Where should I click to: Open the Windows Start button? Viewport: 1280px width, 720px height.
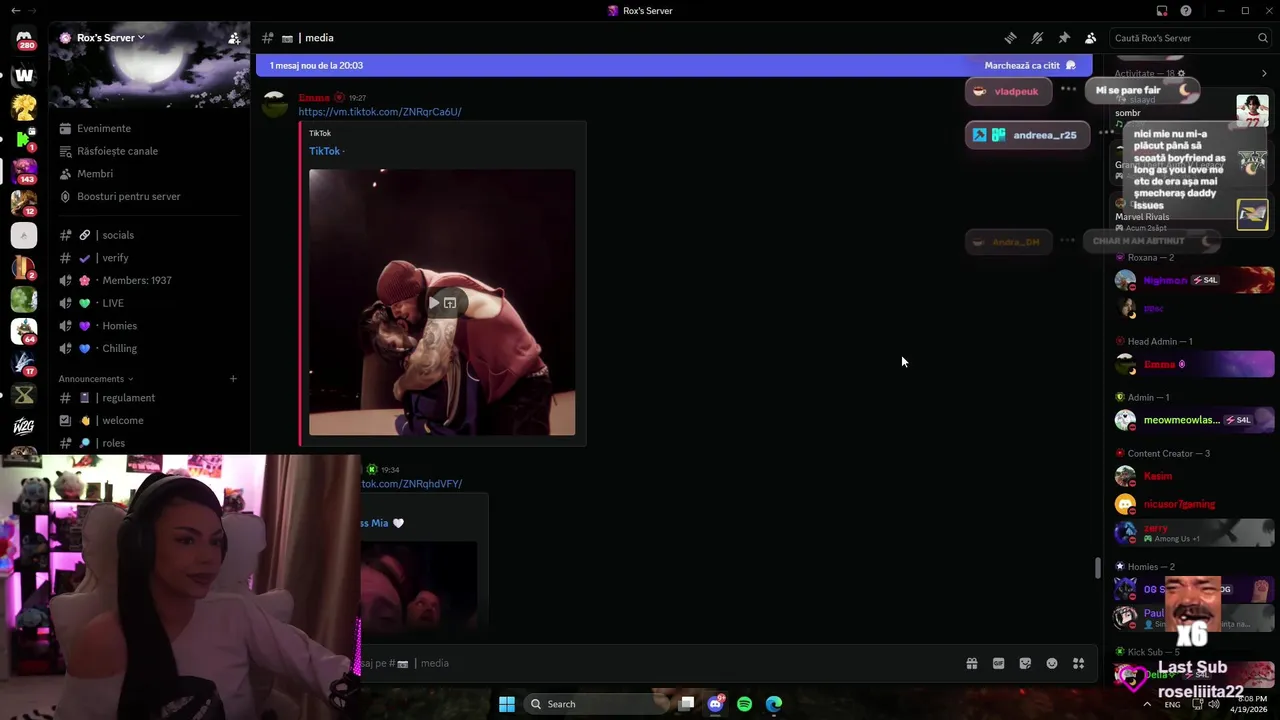click(507, 704)
